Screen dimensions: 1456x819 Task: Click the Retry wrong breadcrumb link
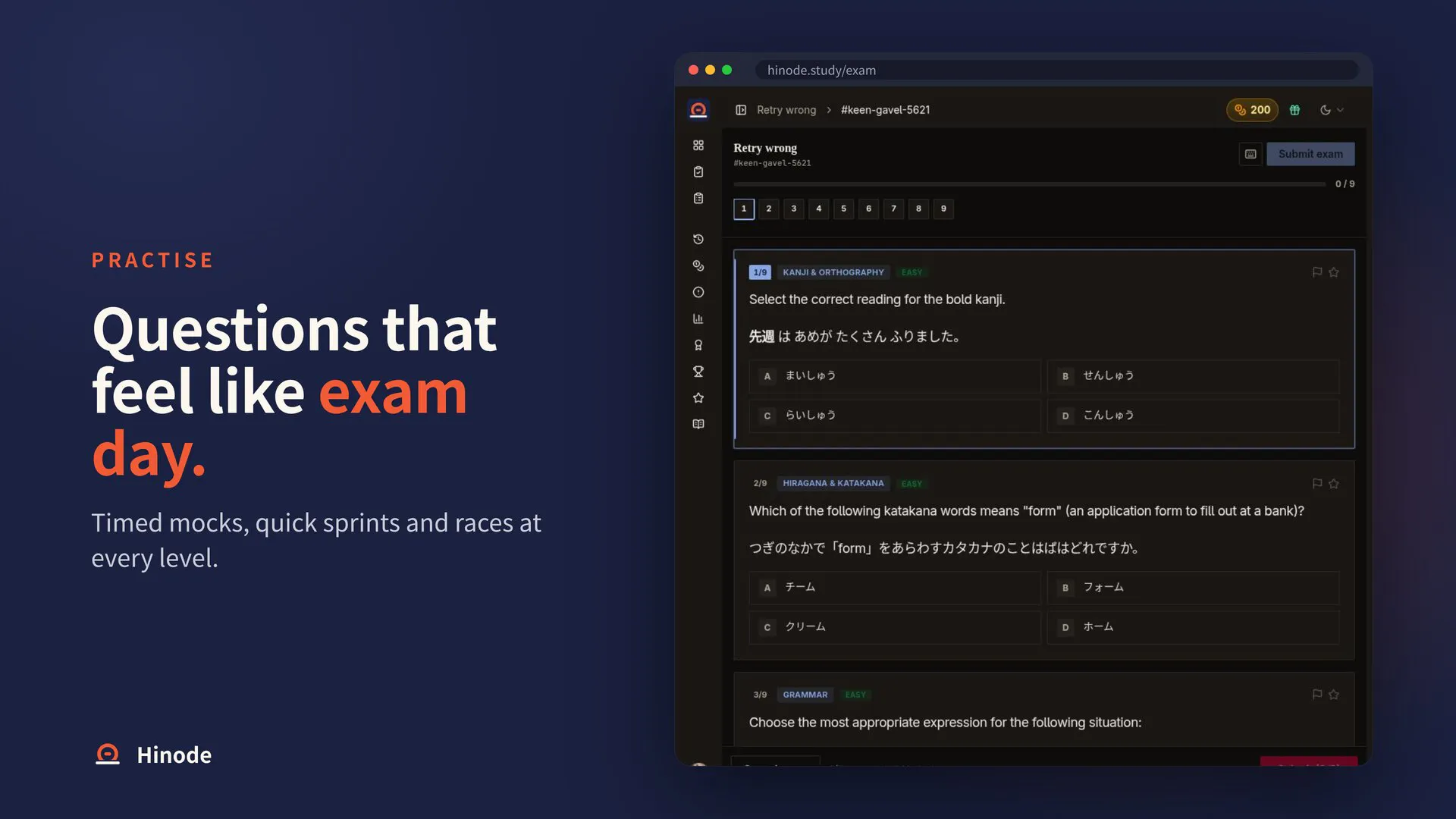786,110
